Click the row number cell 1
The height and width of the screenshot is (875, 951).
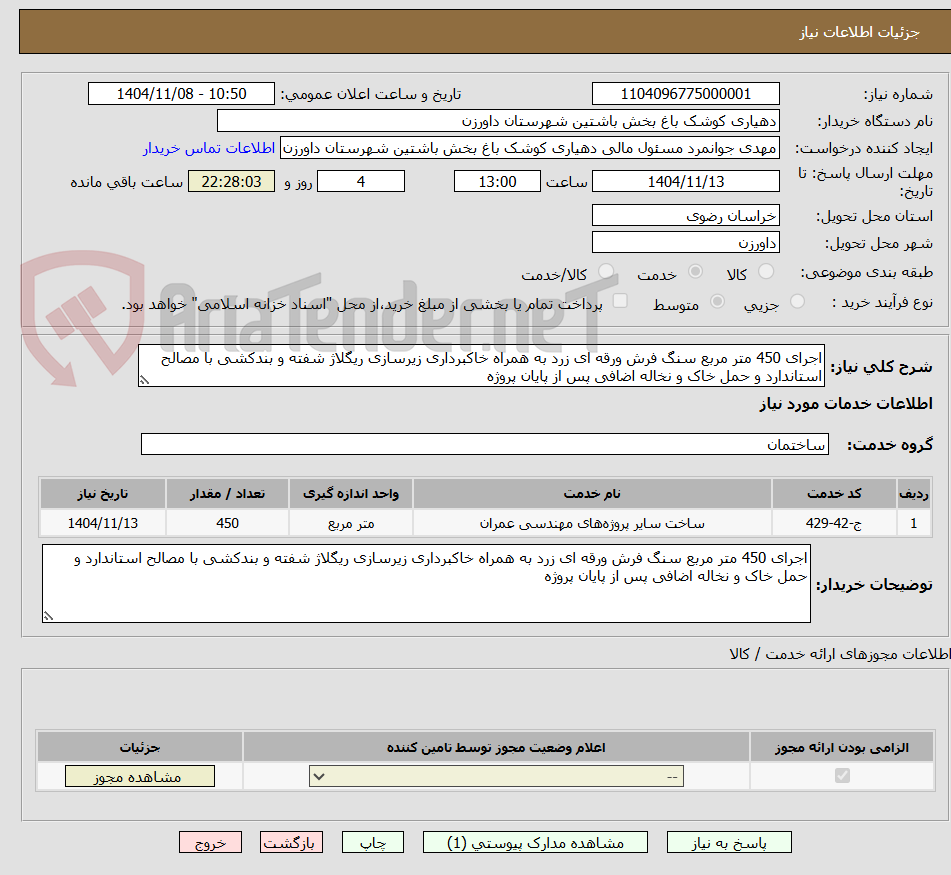coord(914,523)
